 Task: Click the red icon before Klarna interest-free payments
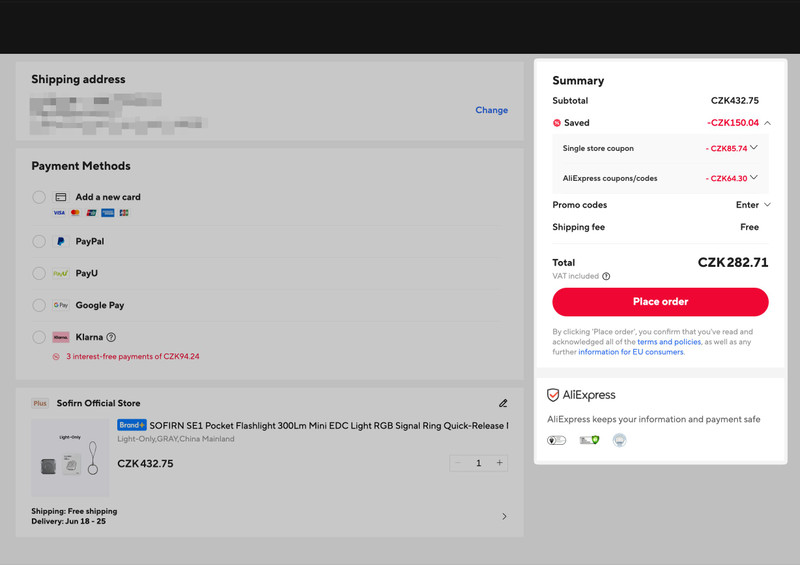[56, 357]
